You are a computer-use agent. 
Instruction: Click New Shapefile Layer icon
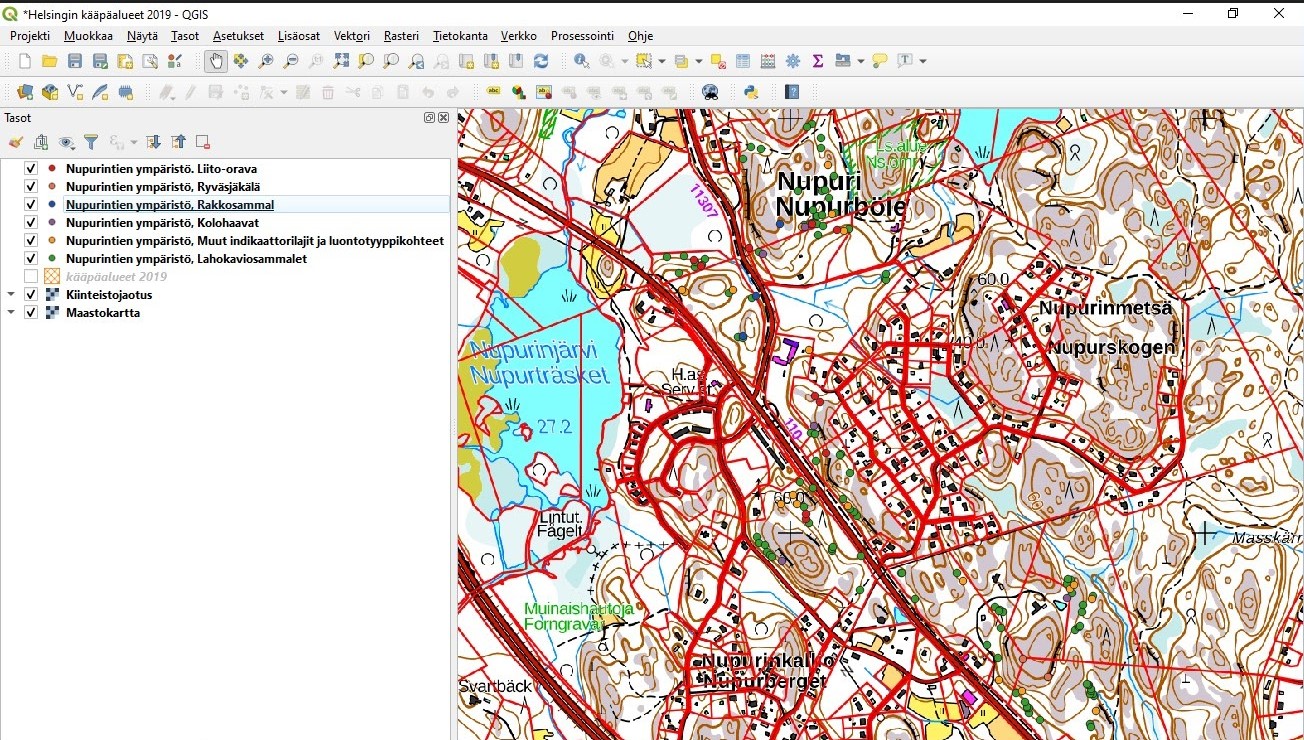click(75, 92)
